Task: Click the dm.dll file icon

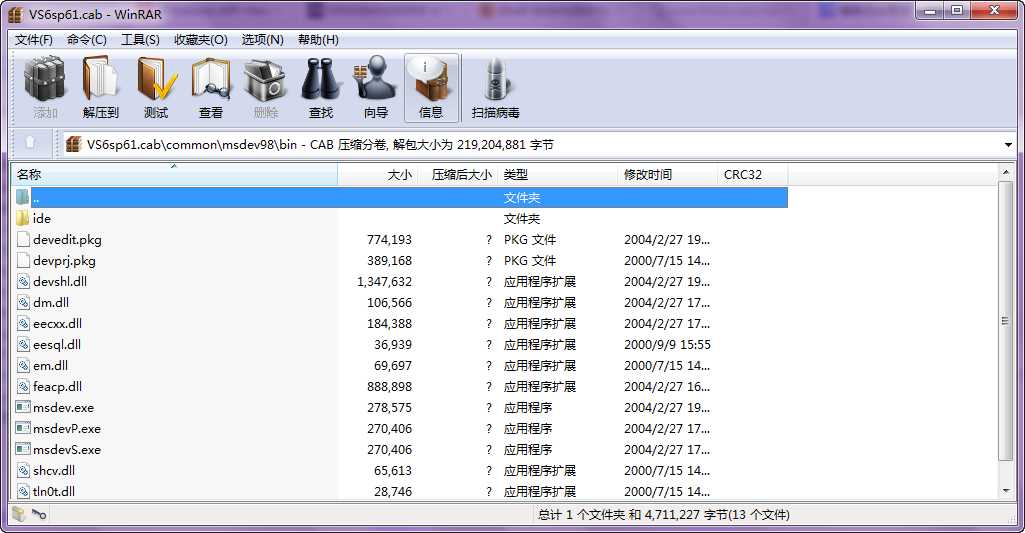Action: pos(23,302)
